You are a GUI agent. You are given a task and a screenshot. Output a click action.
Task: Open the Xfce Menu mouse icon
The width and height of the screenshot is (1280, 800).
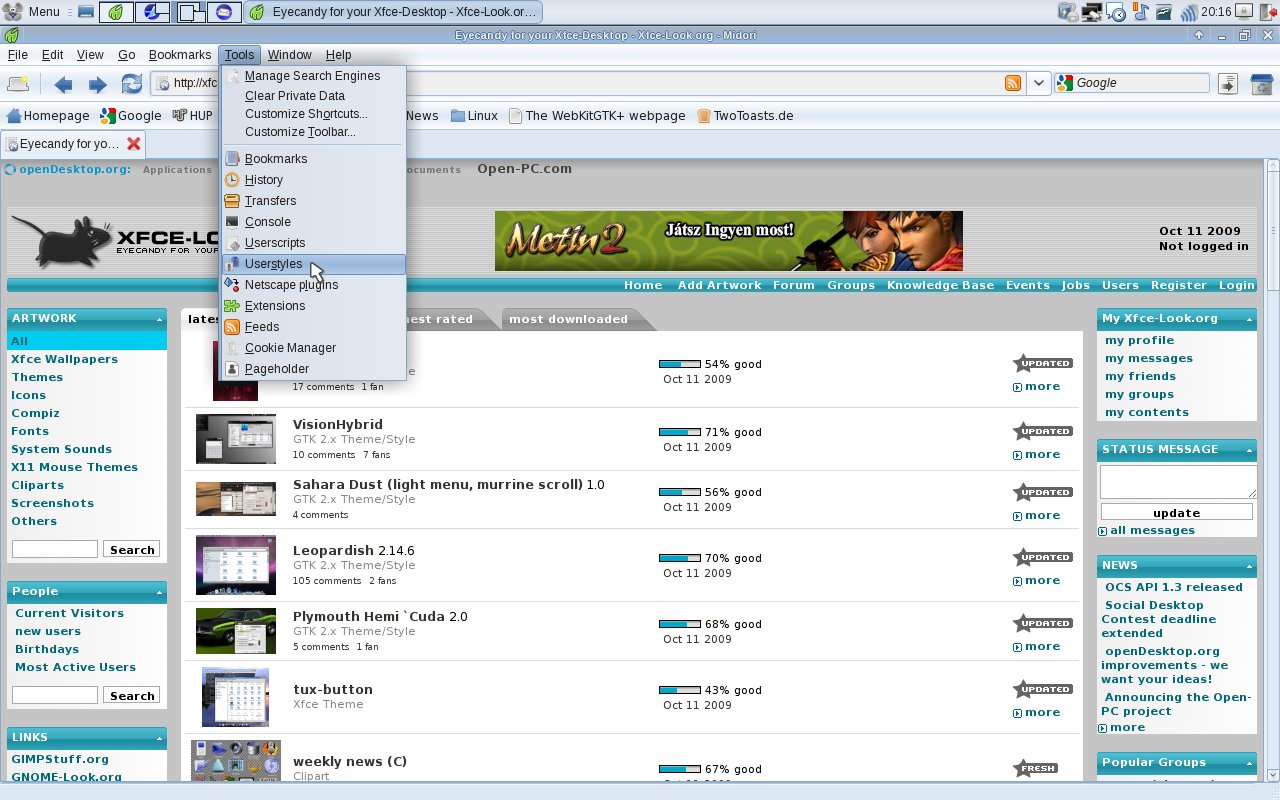(13, 12)
